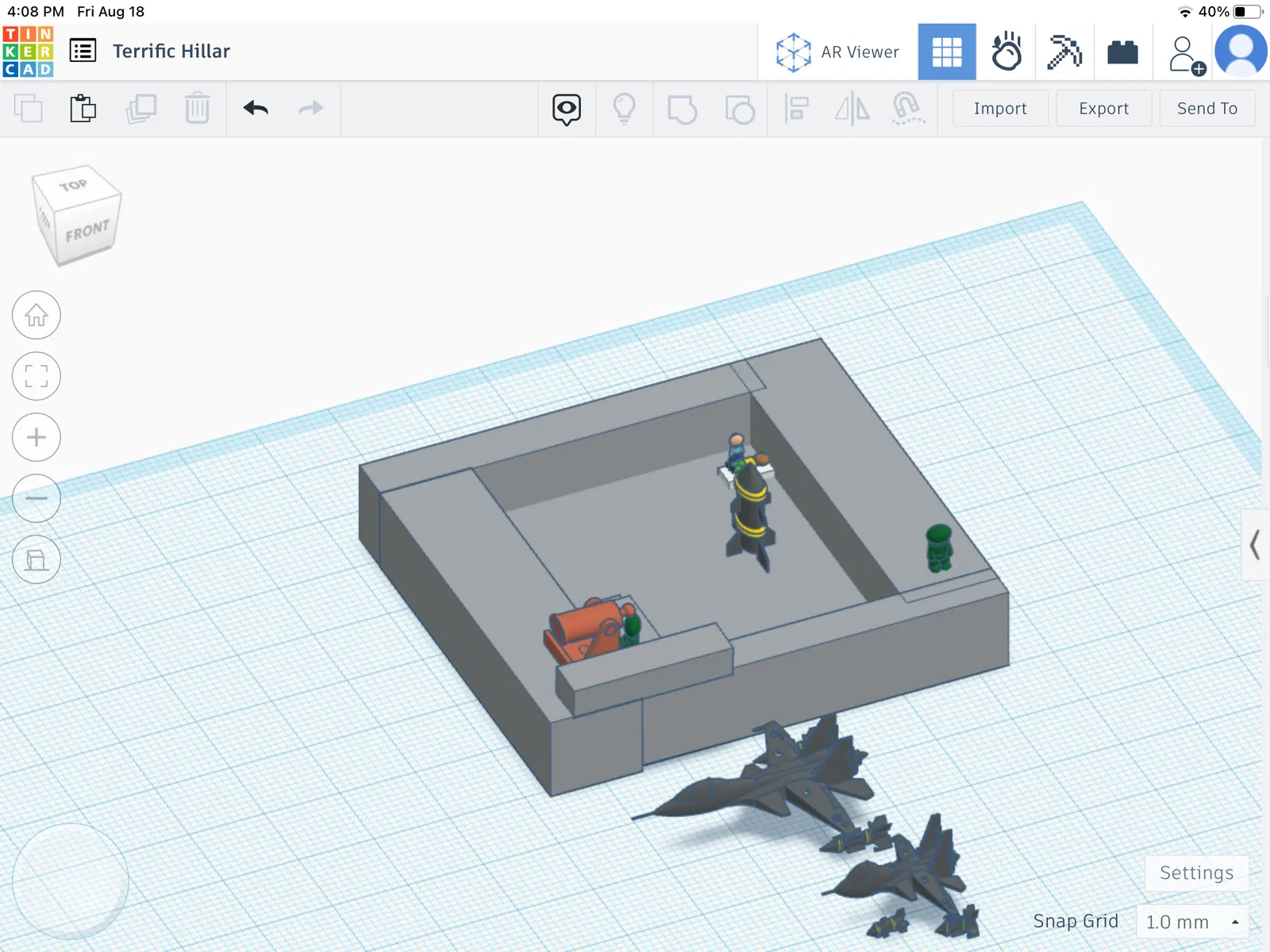
Task: Click the FRONT face of view cube
Action: coord(87,232)
